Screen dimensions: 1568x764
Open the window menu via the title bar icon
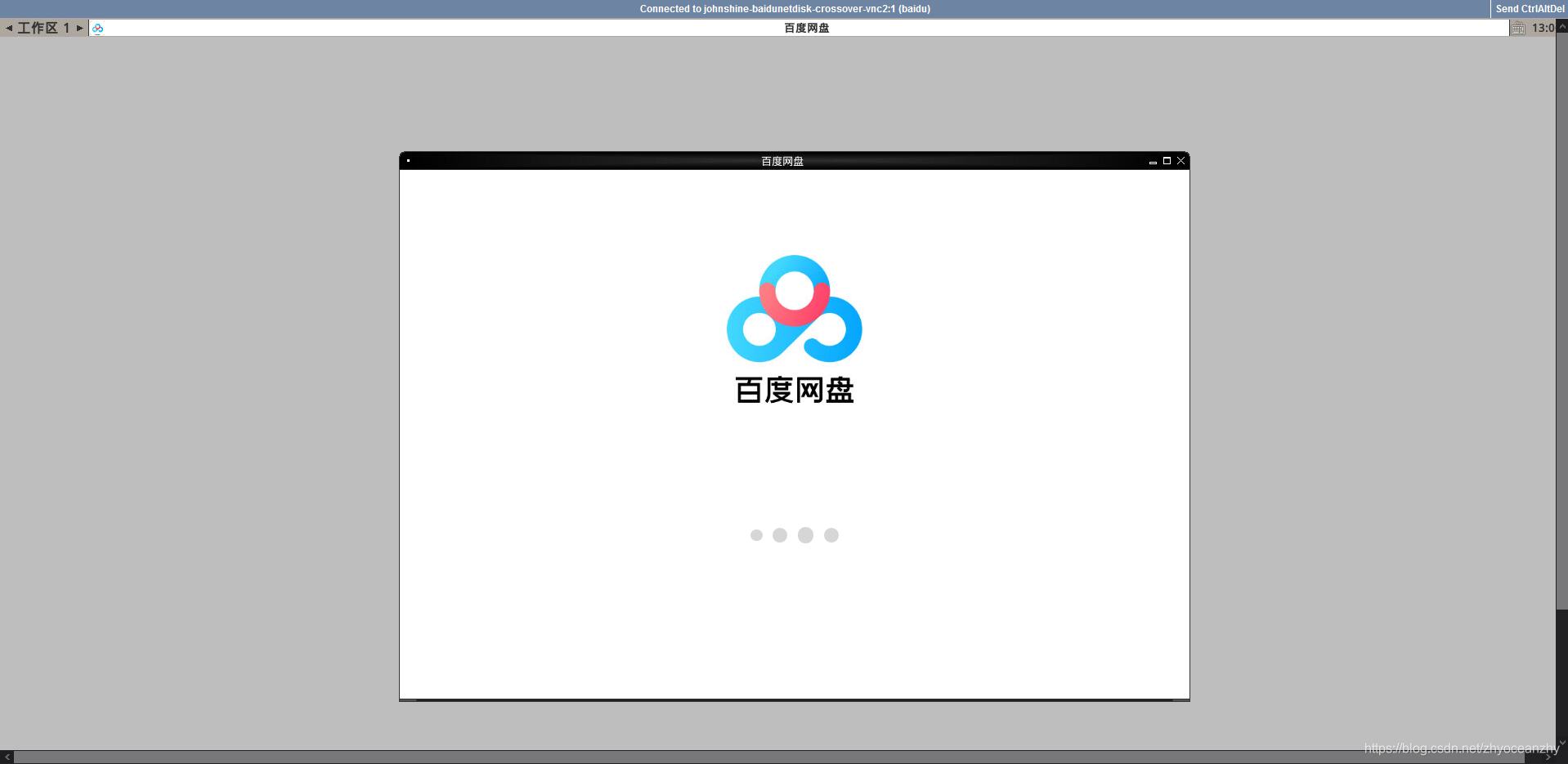pos(409,161)
